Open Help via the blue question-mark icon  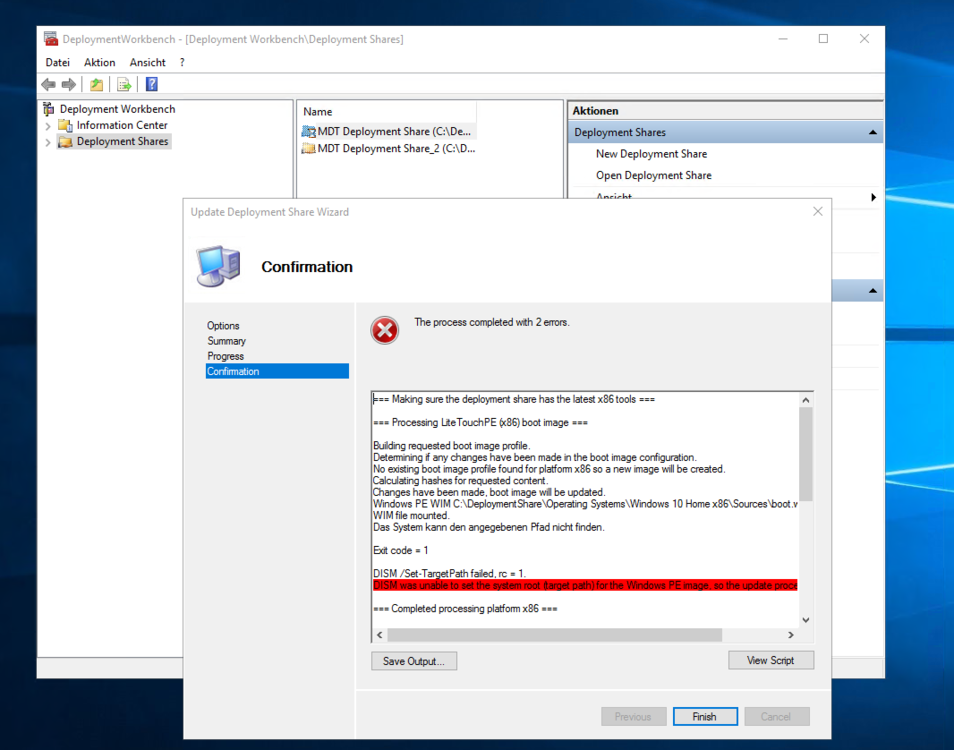click(151, 85)
